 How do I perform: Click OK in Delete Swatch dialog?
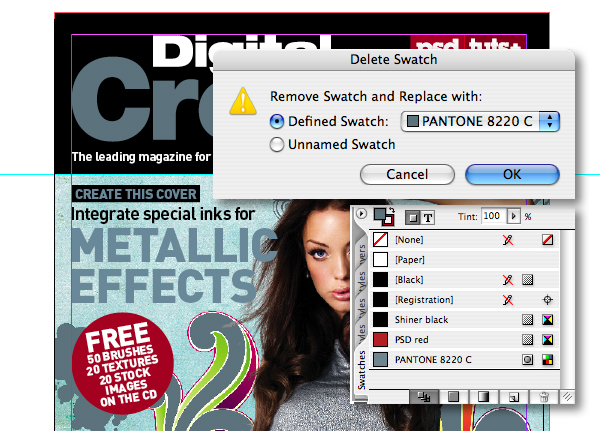point(512,175)
